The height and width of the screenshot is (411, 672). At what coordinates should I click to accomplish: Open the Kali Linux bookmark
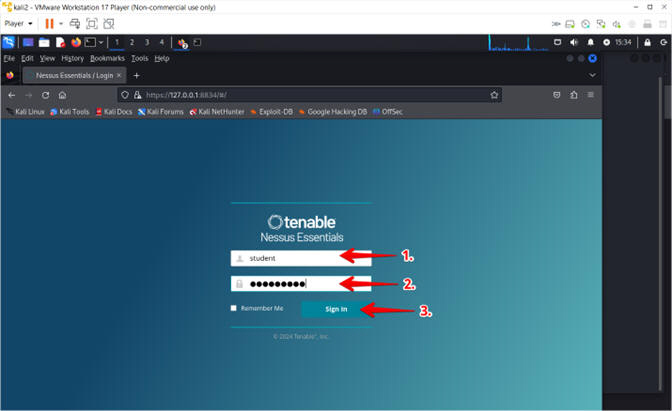click(26, 112)
